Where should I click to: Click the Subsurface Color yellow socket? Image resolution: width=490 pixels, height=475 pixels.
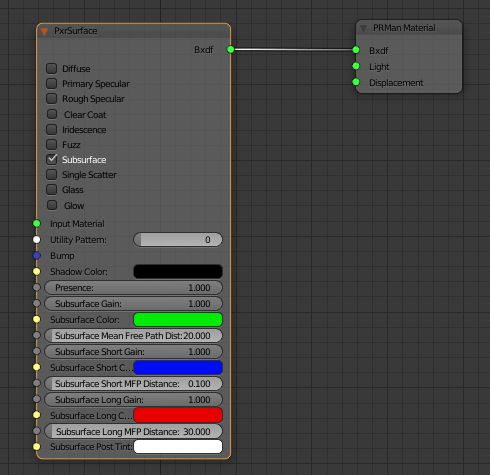[x=37, y=319]
